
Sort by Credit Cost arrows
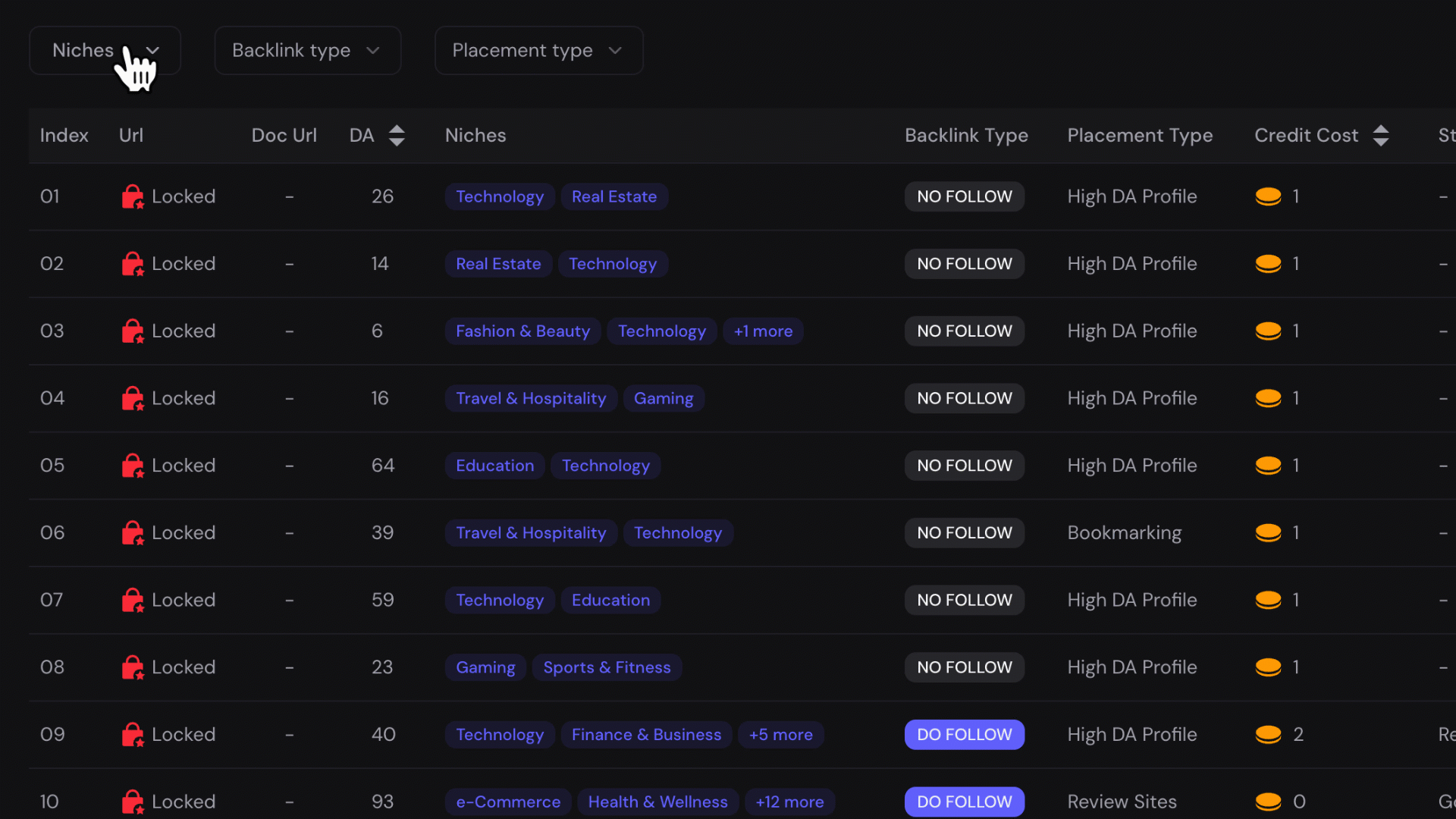pos(1381,136)
